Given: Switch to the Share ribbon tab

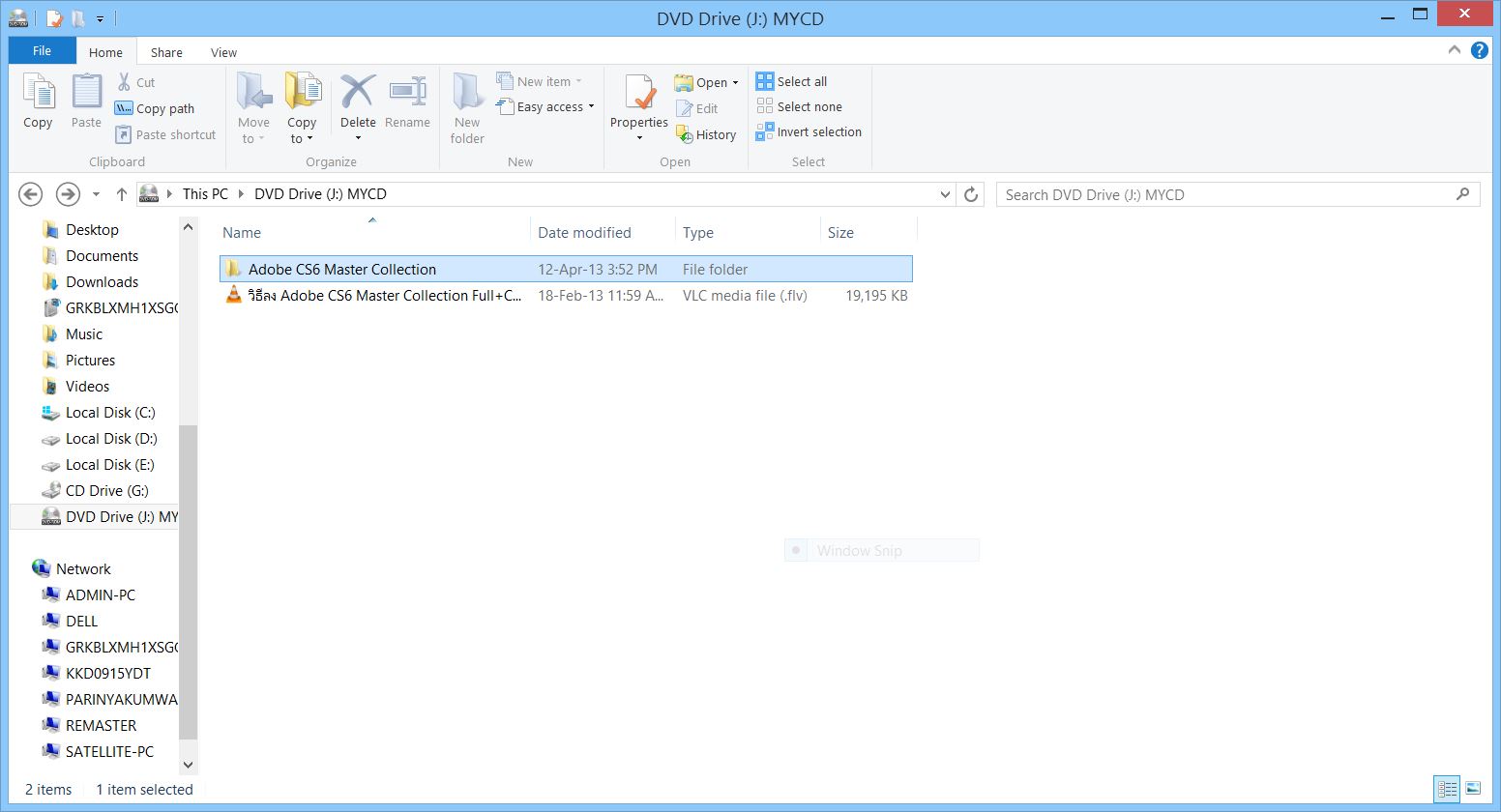Looking at the screenshot, I should [x=166, y=52].
